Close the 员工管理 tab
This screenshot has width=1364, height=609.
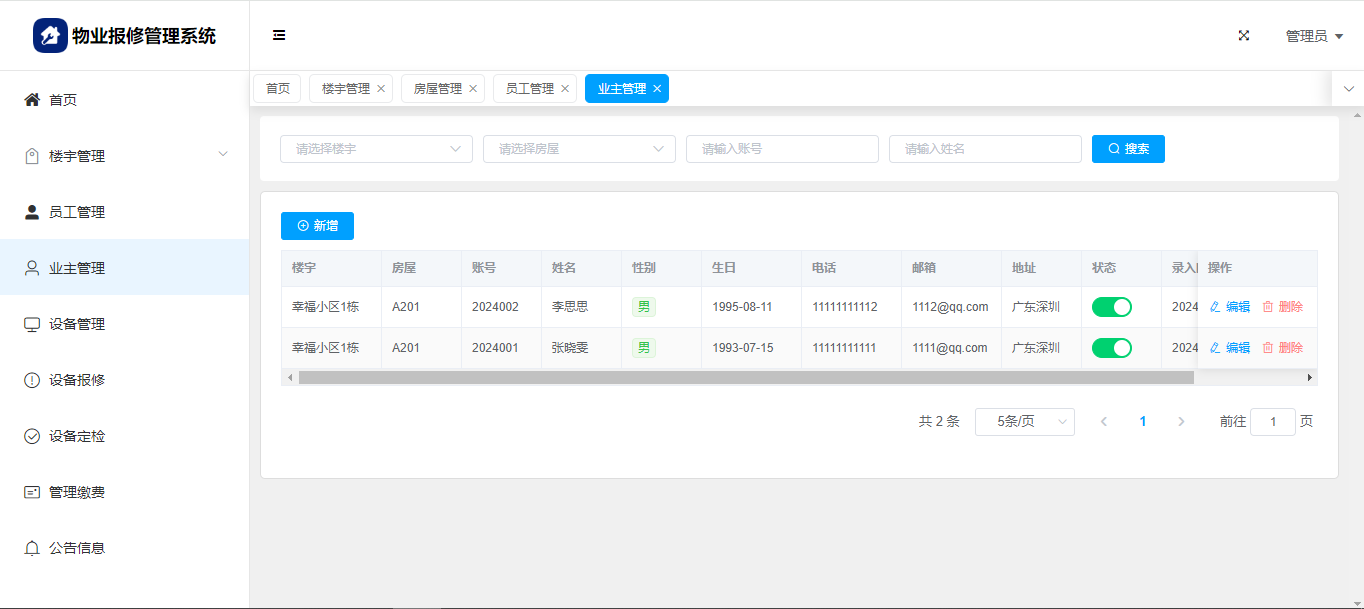565,89
